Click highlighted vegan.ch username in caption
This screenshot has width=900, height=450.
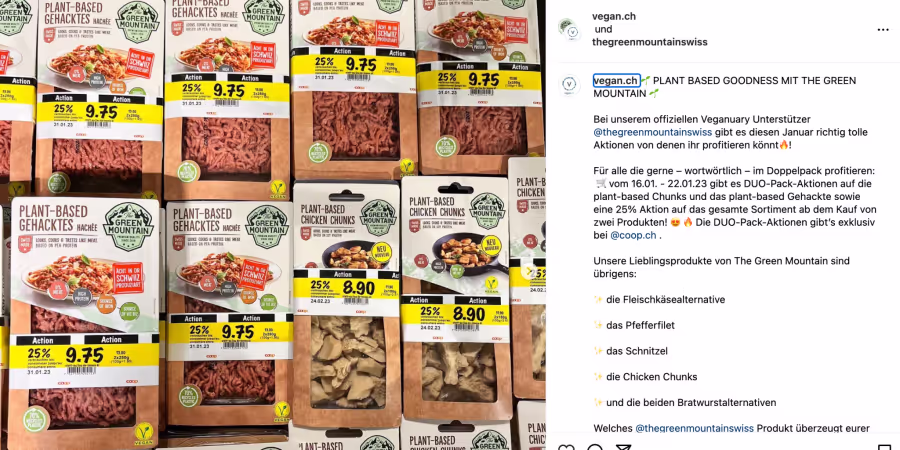[x=616, y=80]
